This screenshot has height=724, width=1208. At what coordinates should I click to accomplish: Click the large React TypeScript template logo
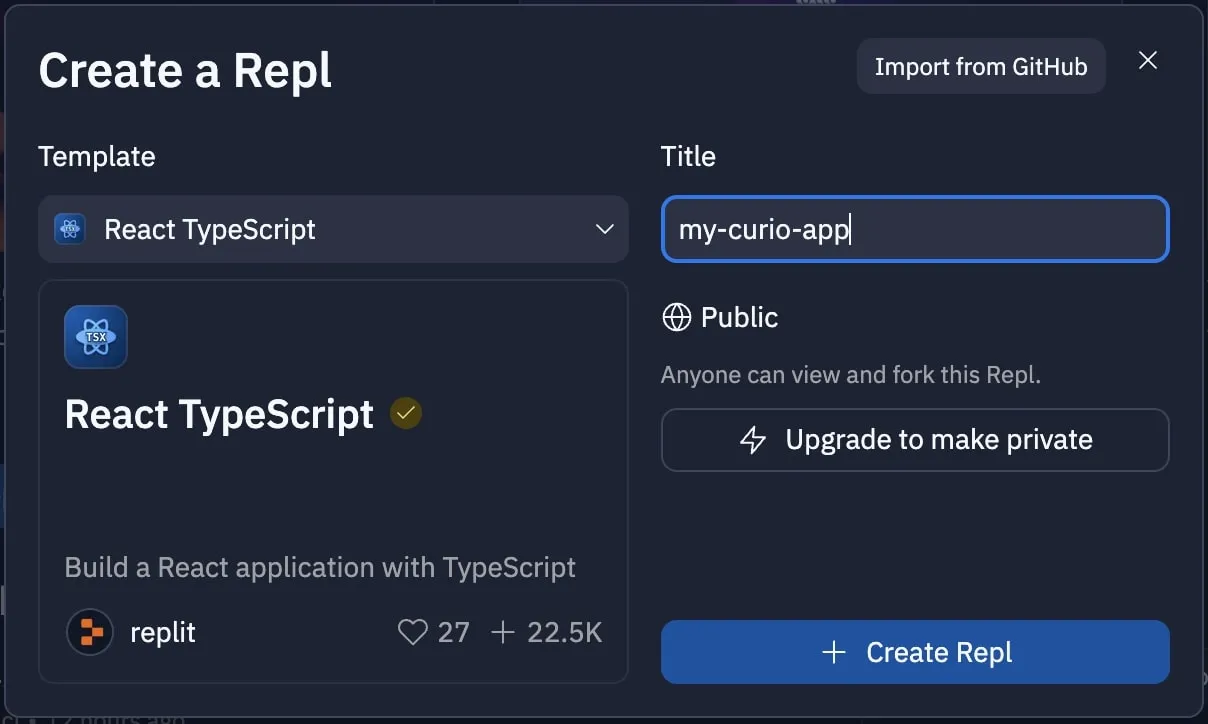point(96,337)
